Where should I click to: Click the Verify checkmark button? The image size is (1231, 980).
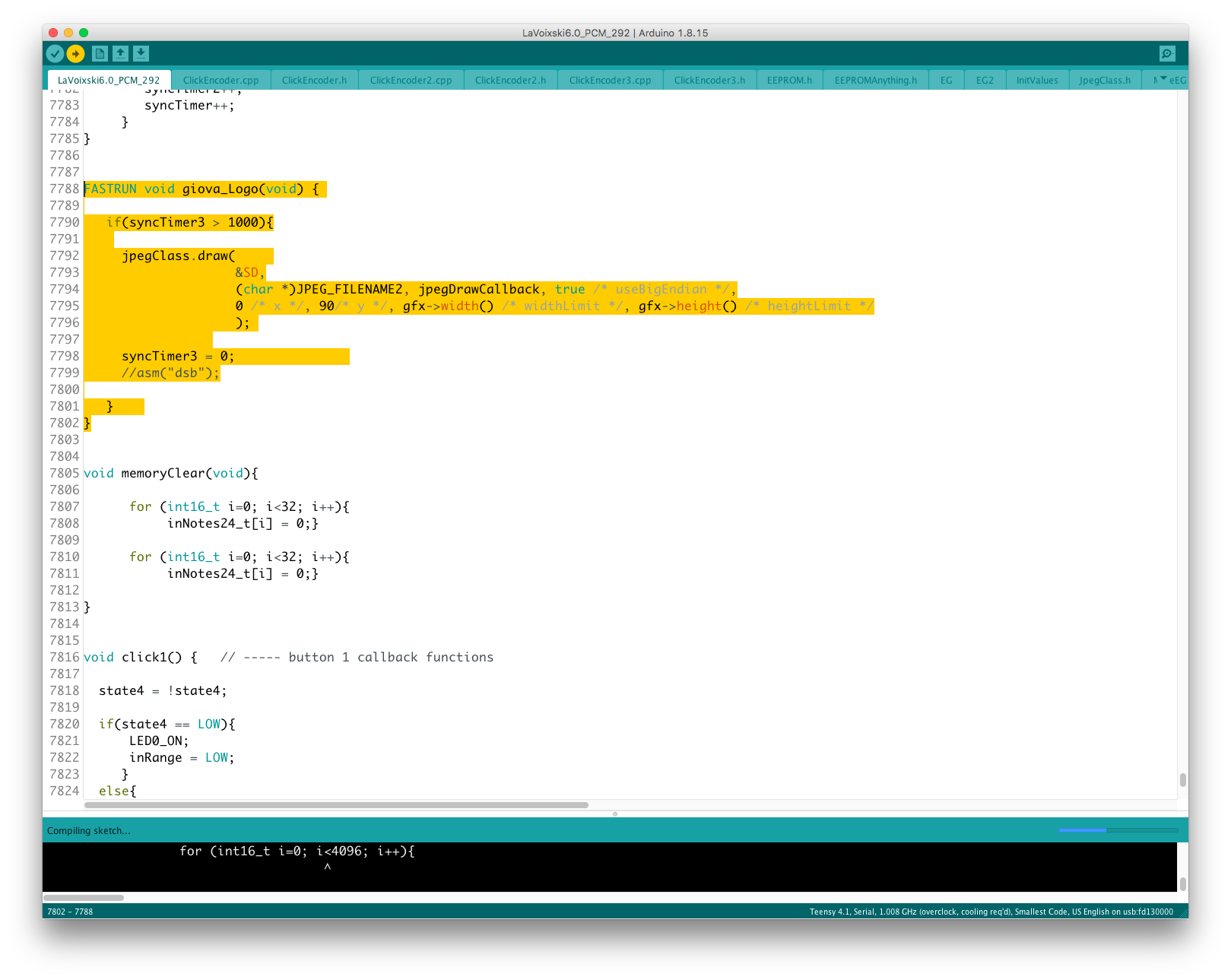tap(55, 54)
